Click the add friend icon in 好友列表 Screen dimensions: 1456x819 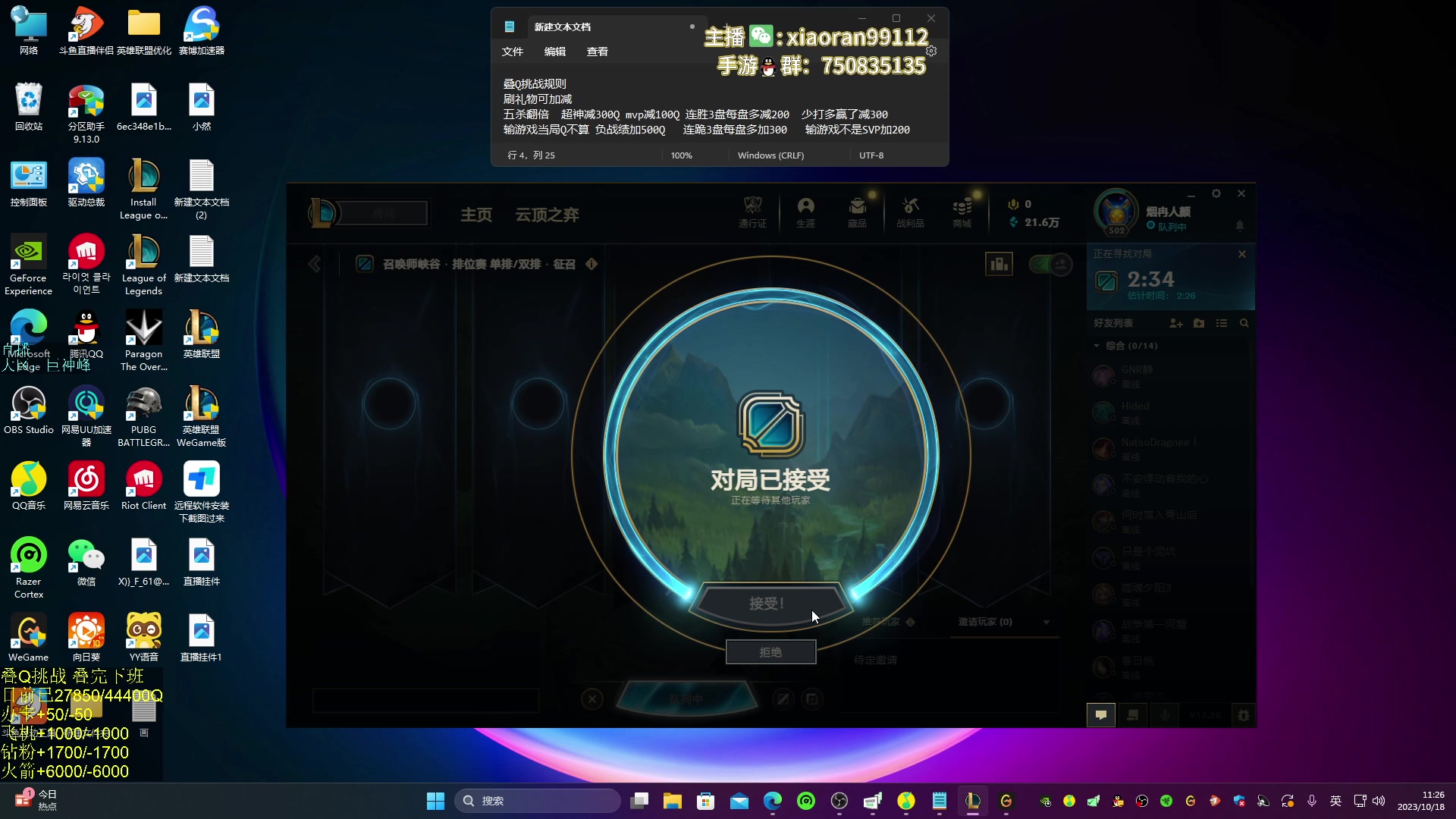pyautogui.click(x=1176, y=323)
